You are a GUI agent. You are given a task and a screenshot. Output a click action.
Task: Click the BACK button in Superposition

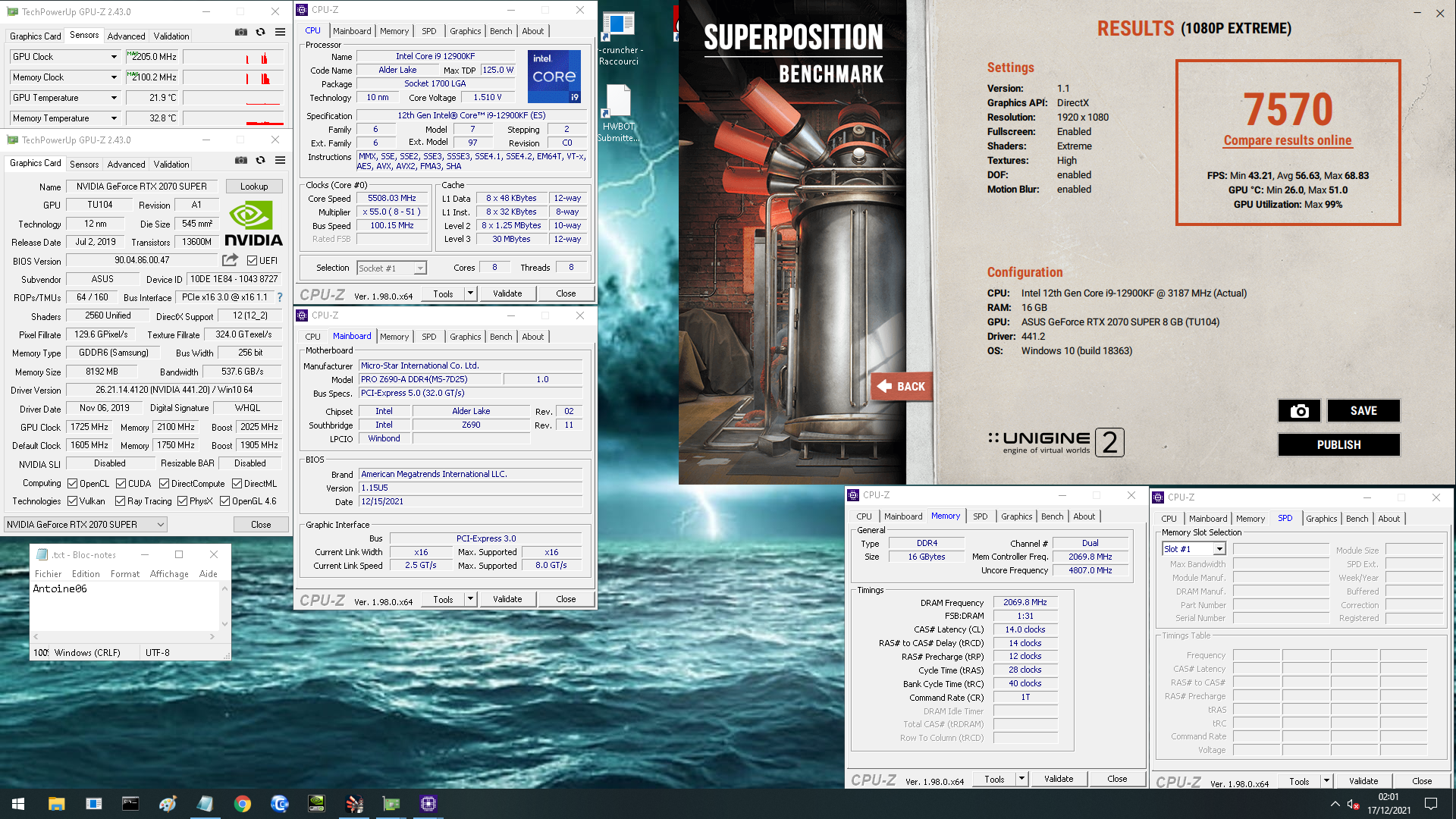pyautogui.click(x=901, y=386)
